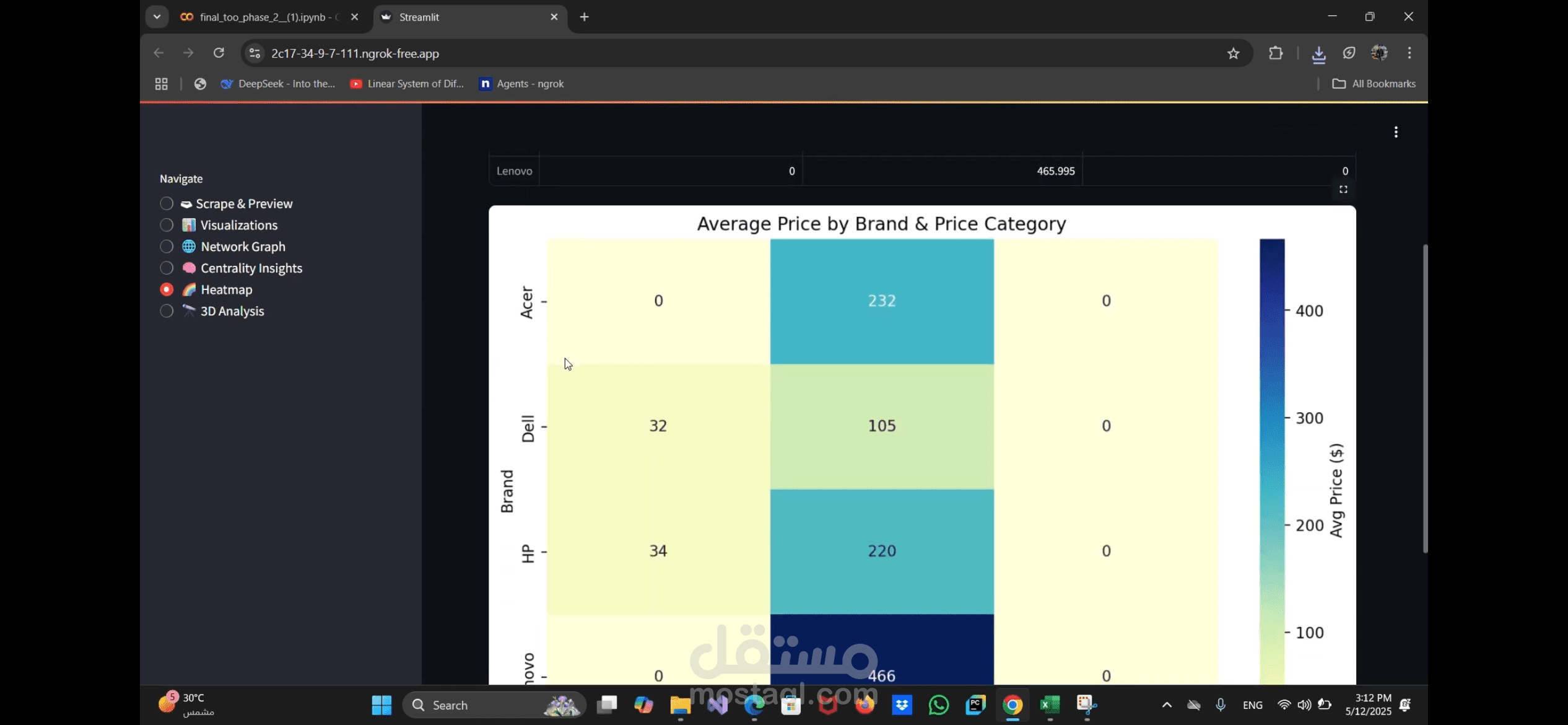Open WhatsApp from the taskbar

939,705
